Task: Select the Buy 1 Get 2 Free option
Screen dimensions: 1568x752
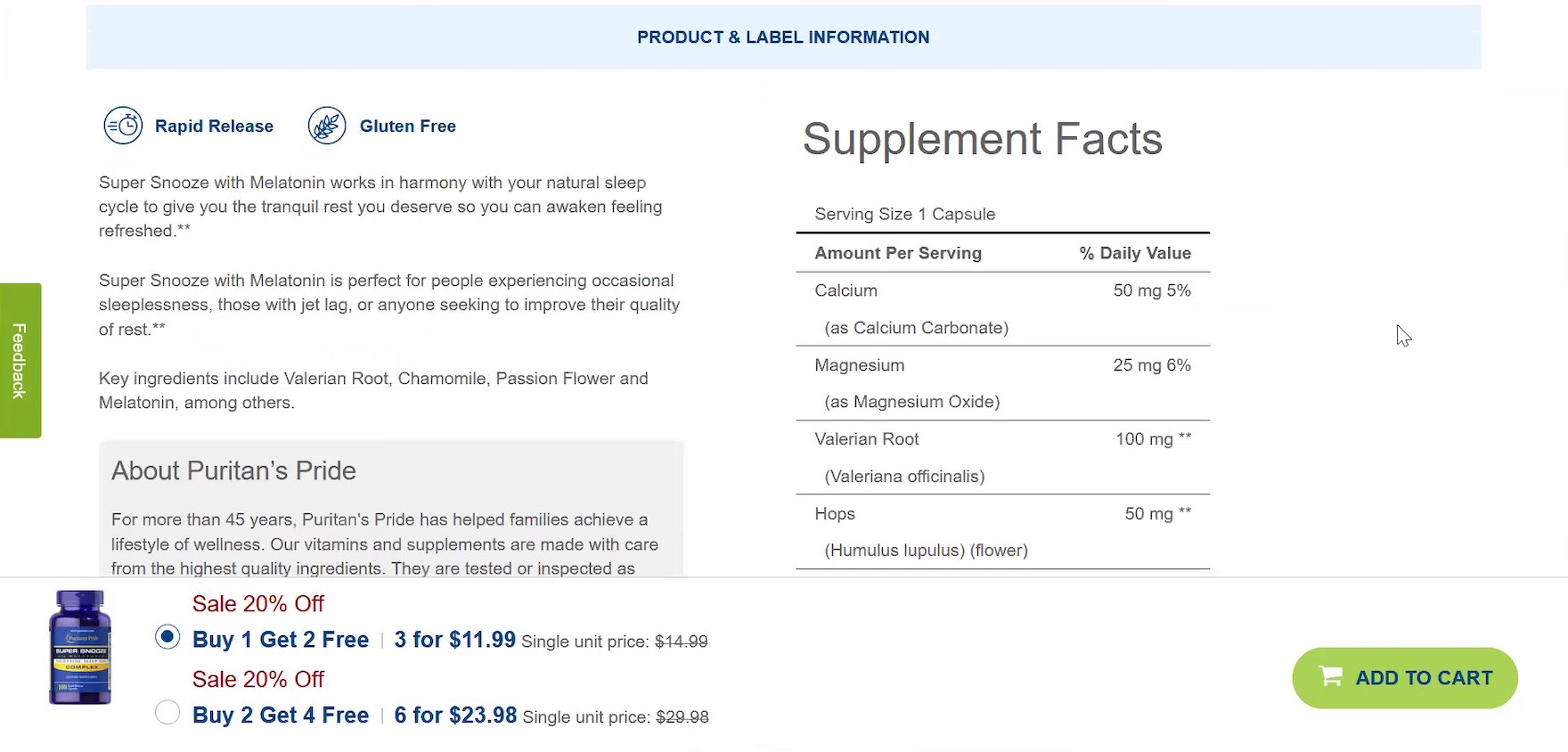Action: (167, 638)
